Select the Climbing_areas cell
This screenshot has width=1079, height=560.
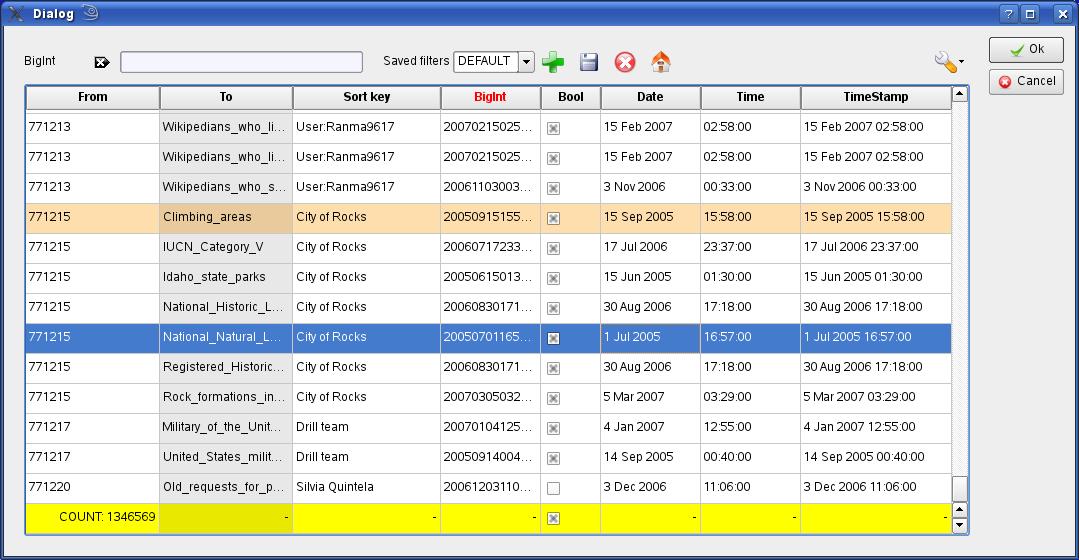tap(226, 217)
